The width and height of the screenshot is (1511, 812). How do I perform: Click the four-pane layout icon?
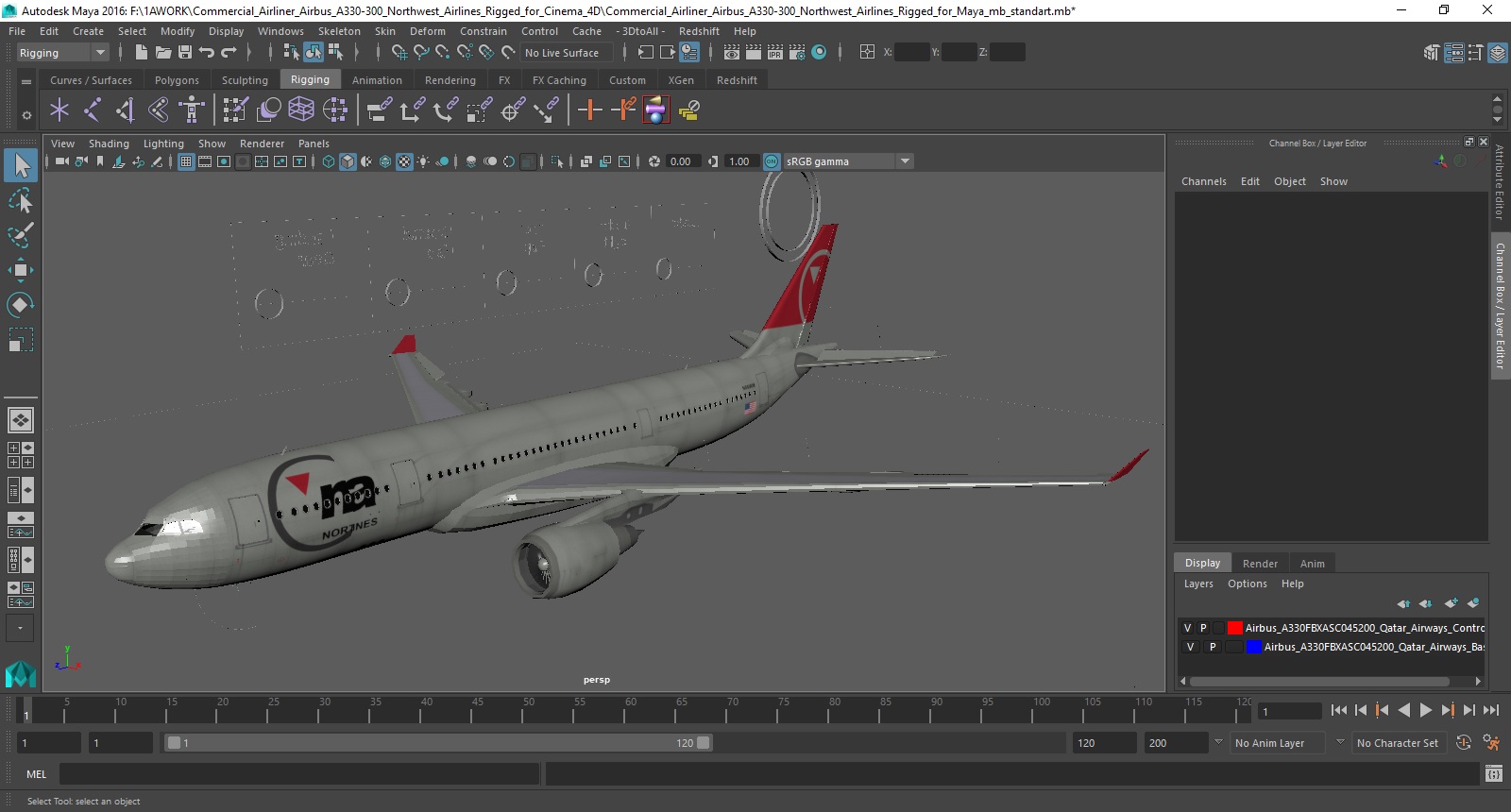(x=21, y=455)
